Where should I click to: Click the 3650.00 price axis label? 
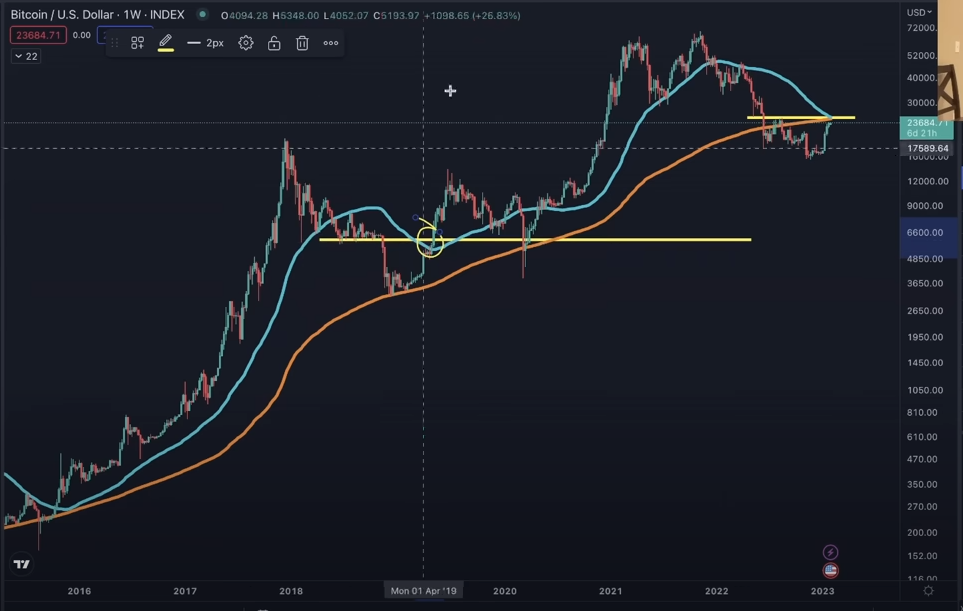coord(925,283)
